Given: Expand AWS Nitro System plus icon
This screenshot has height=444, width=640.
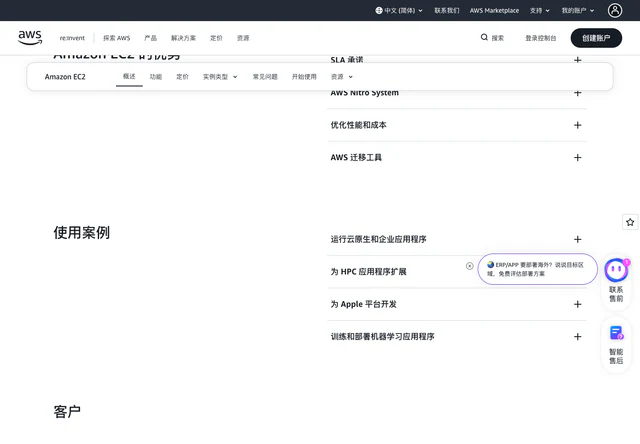Looking at the screenshot, I should [578, 93].
